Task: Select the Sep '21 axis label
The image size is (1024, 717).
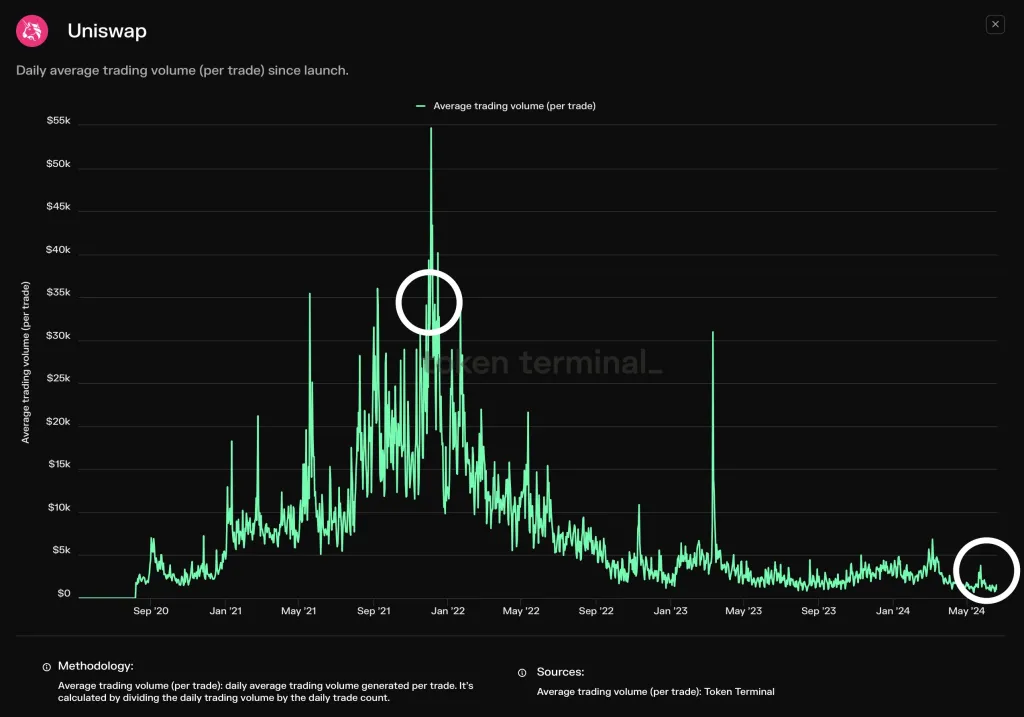Action: pos(374,611)
